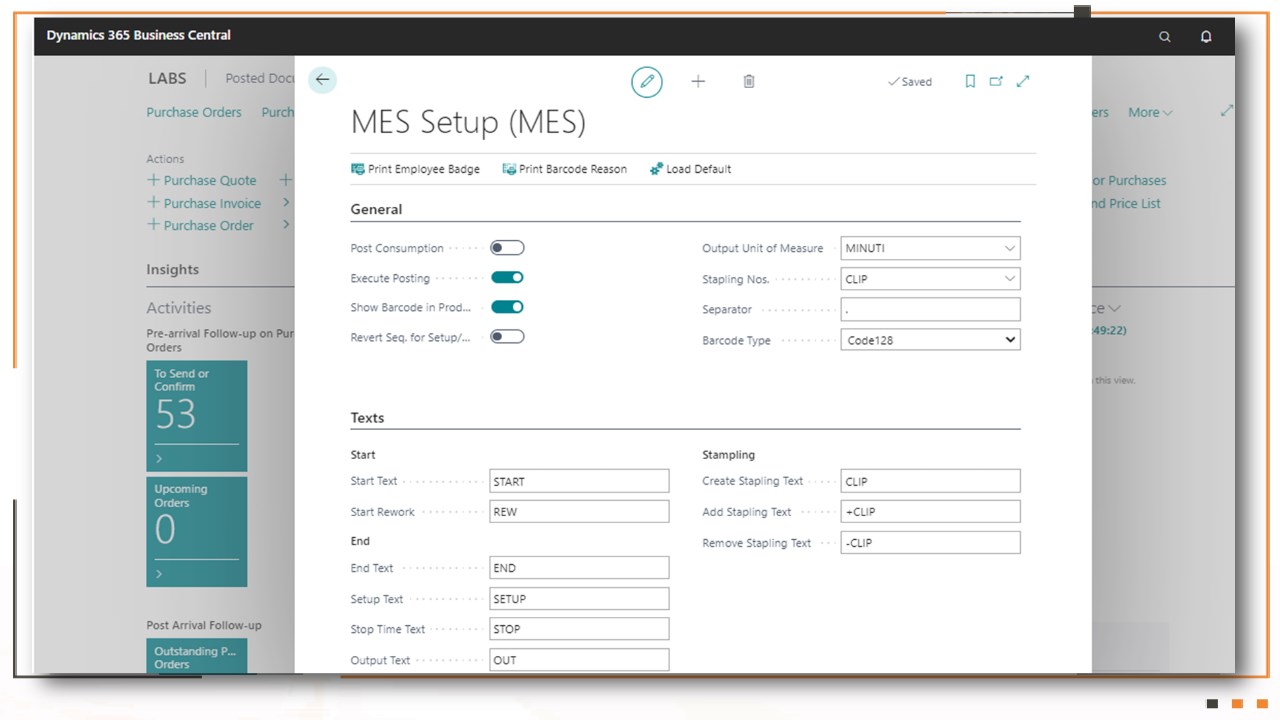
Task: Click the Activities heading in the background
Action: click(179, 308)
